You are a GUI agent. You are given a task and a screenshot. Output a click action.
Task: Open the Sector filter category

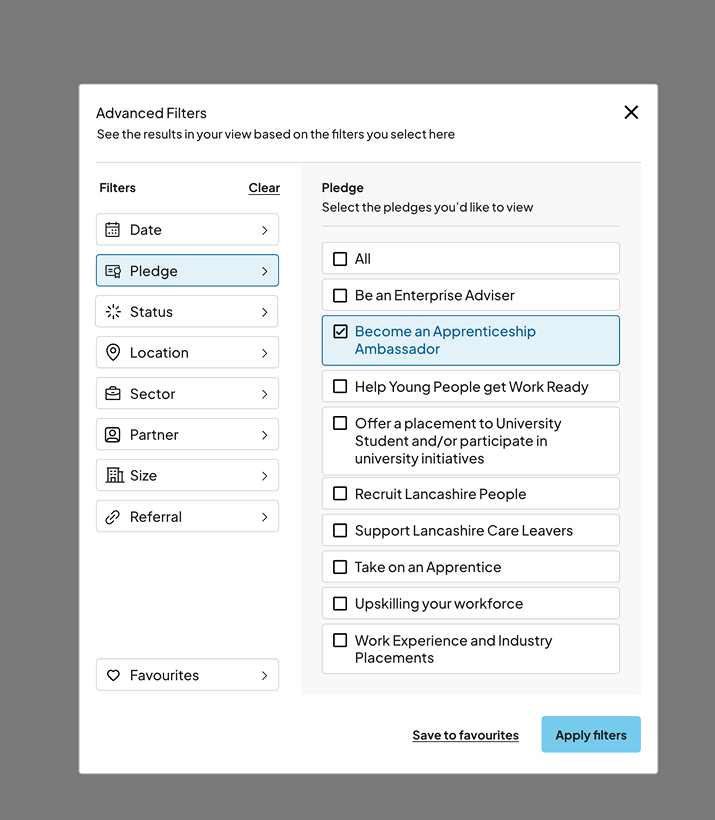point(187,394)
